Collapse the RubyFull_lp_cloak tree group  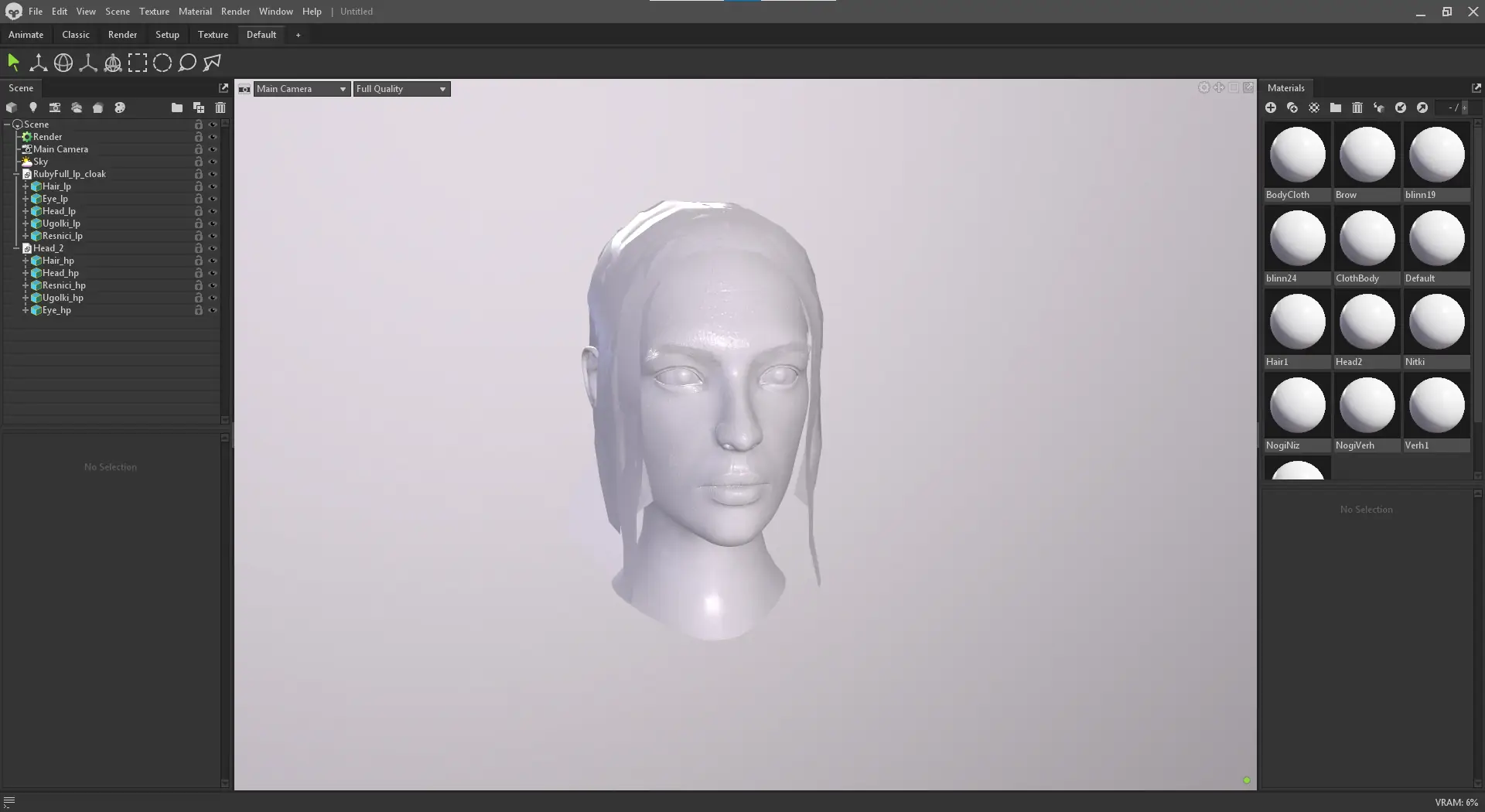pos(16,174)
